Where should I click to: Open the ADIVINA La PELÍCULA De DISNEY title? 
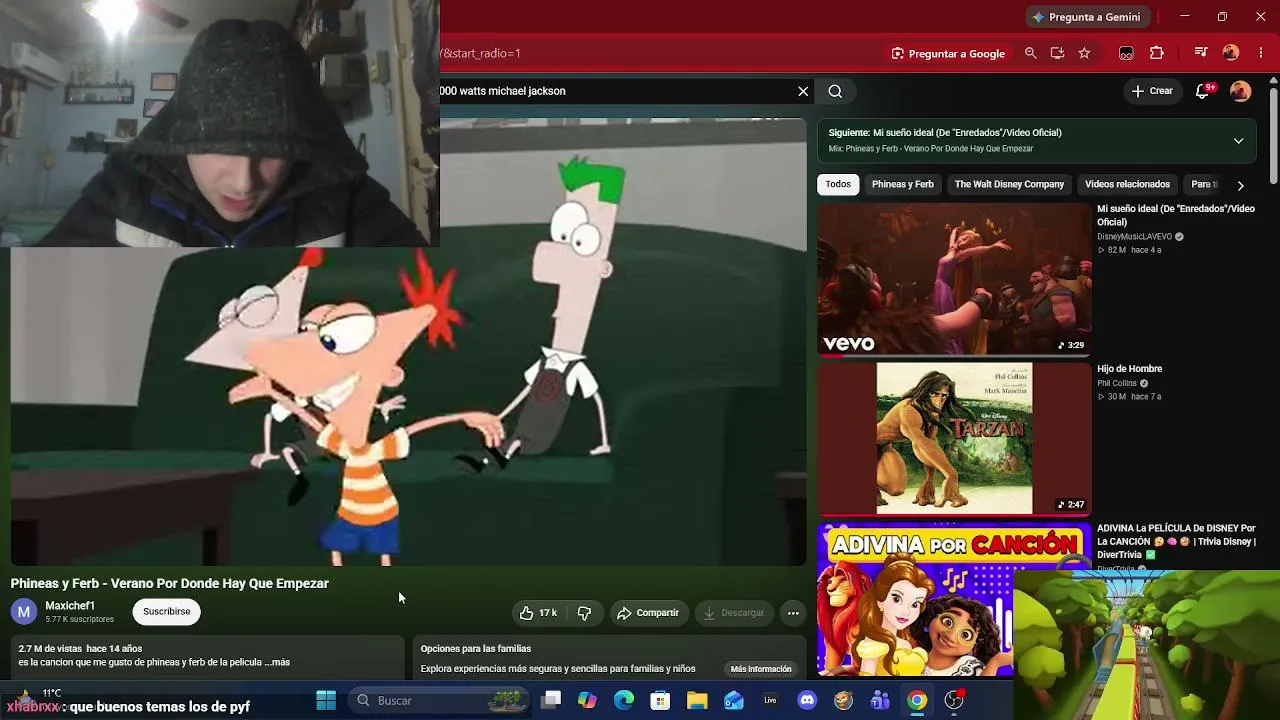pos(1176,541)
